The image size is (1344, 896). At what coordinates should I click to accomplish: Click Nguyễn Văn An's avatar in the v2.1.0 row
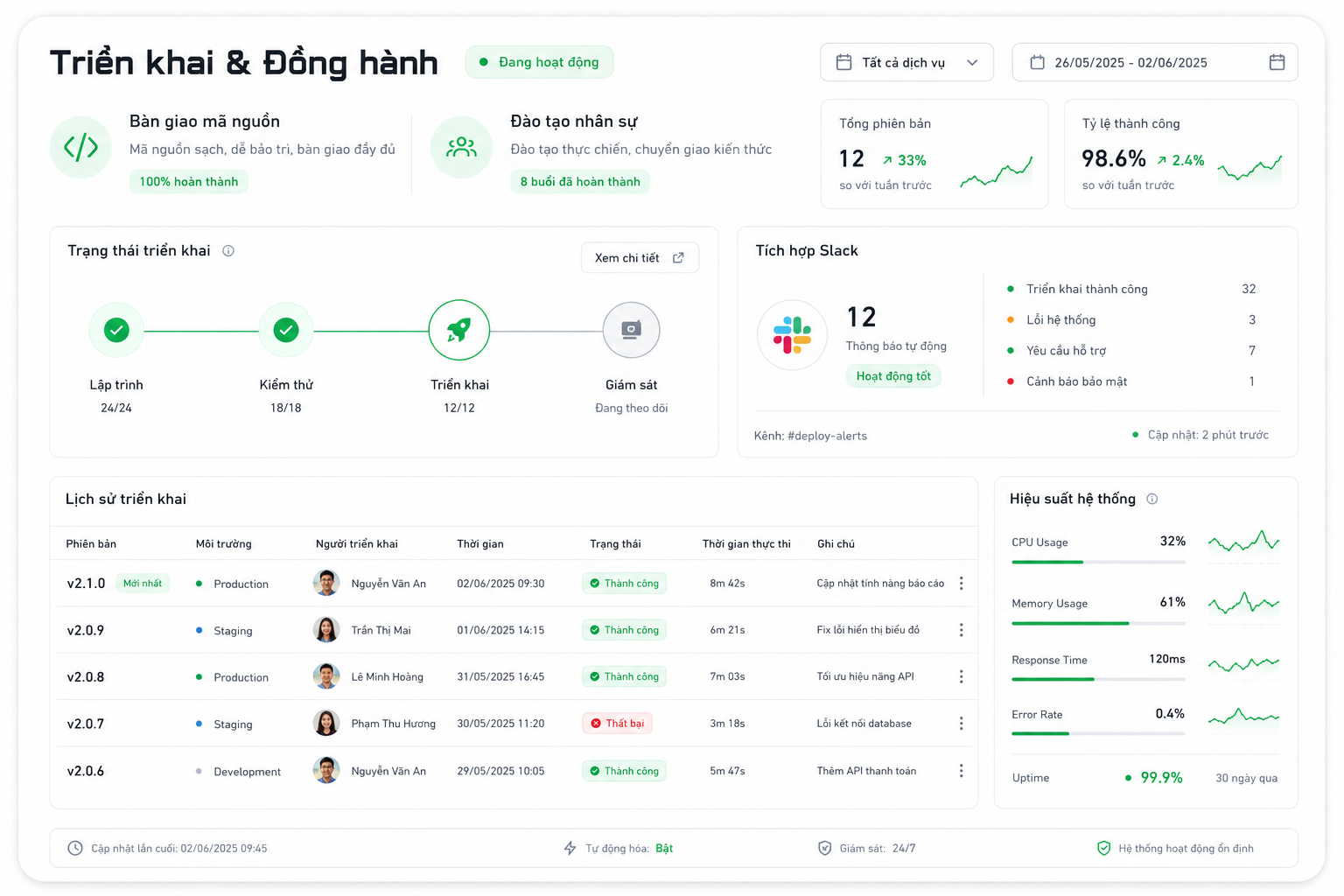(326, 583)
